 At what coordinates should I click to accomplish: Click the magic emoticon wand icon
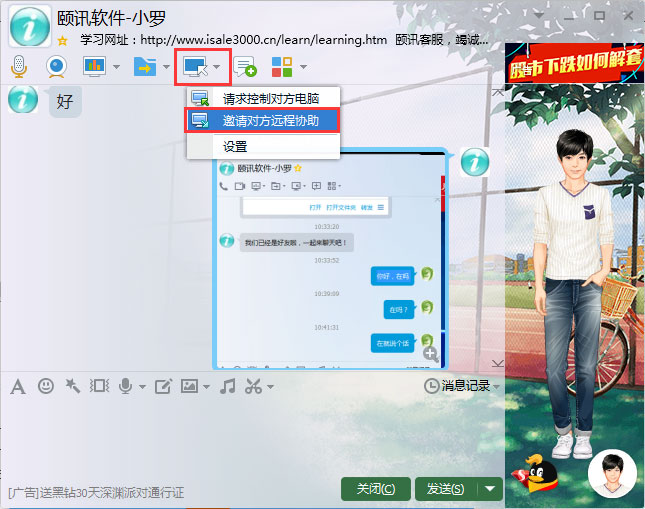tap(72, 386)
